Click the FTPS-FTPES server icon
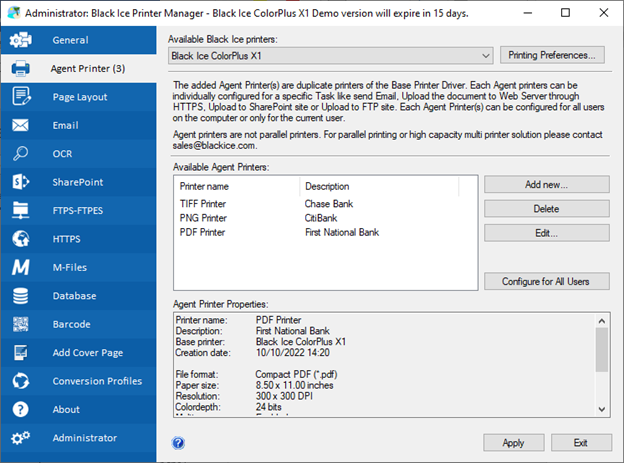The width and height of the screenshot is (624, 463). 20,210
